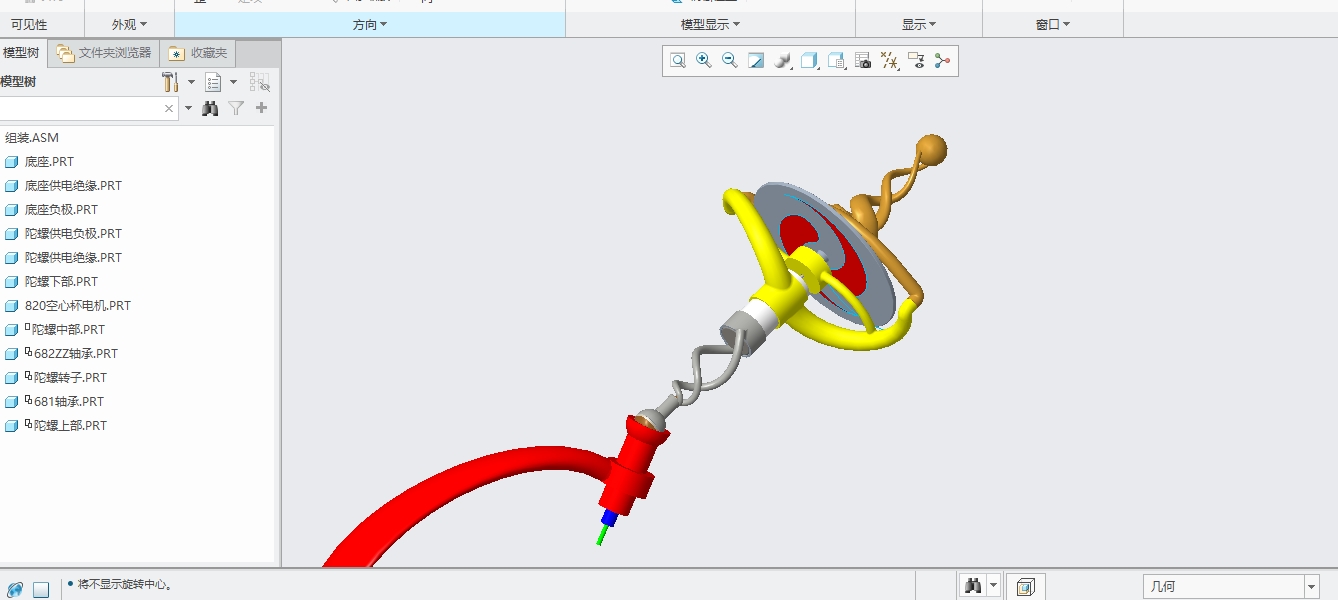1338x600 pixels.
Task: Click the binoculars find icon in model tree
Action: pos(210,108)
